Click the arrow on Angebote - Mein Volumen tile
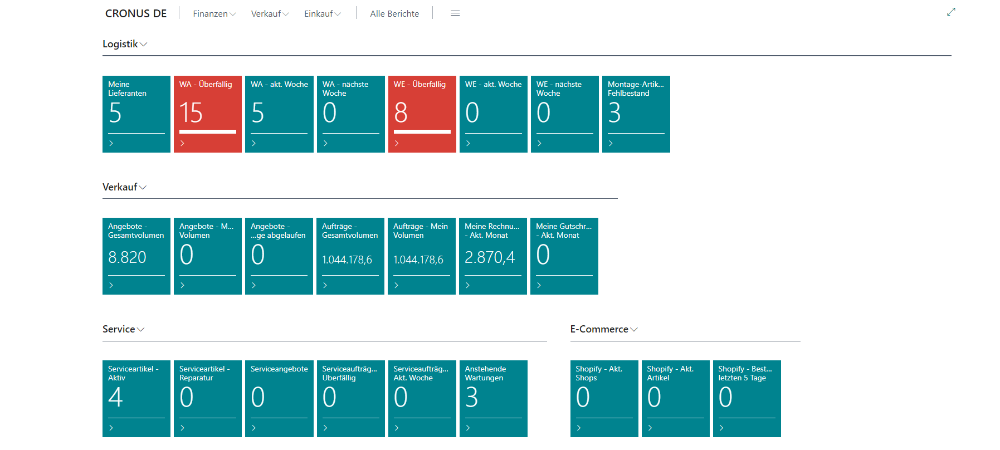The image size is (1000, 450). (182, 286)
